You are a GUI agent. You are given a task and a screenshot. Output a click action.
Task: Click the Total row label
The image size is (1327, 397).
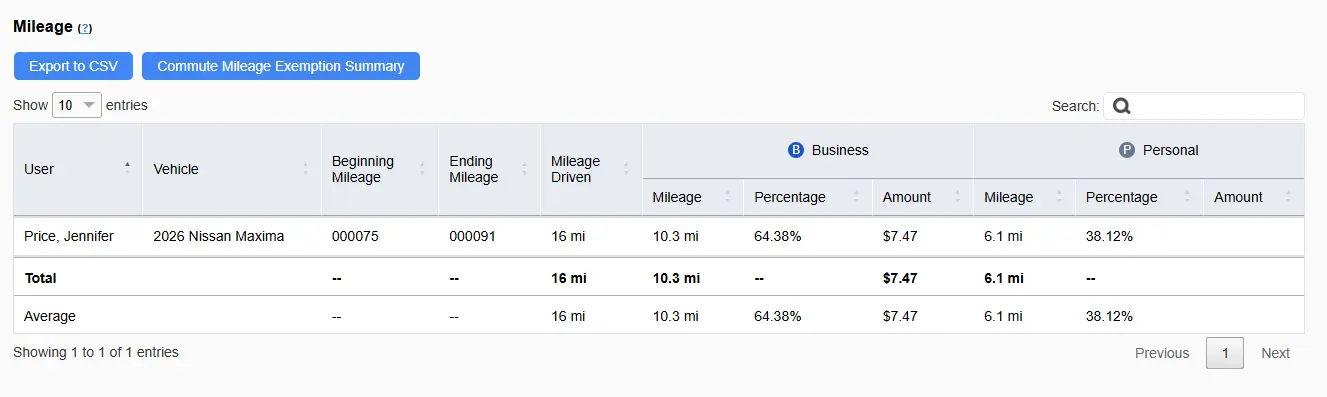tap(40, 278)
